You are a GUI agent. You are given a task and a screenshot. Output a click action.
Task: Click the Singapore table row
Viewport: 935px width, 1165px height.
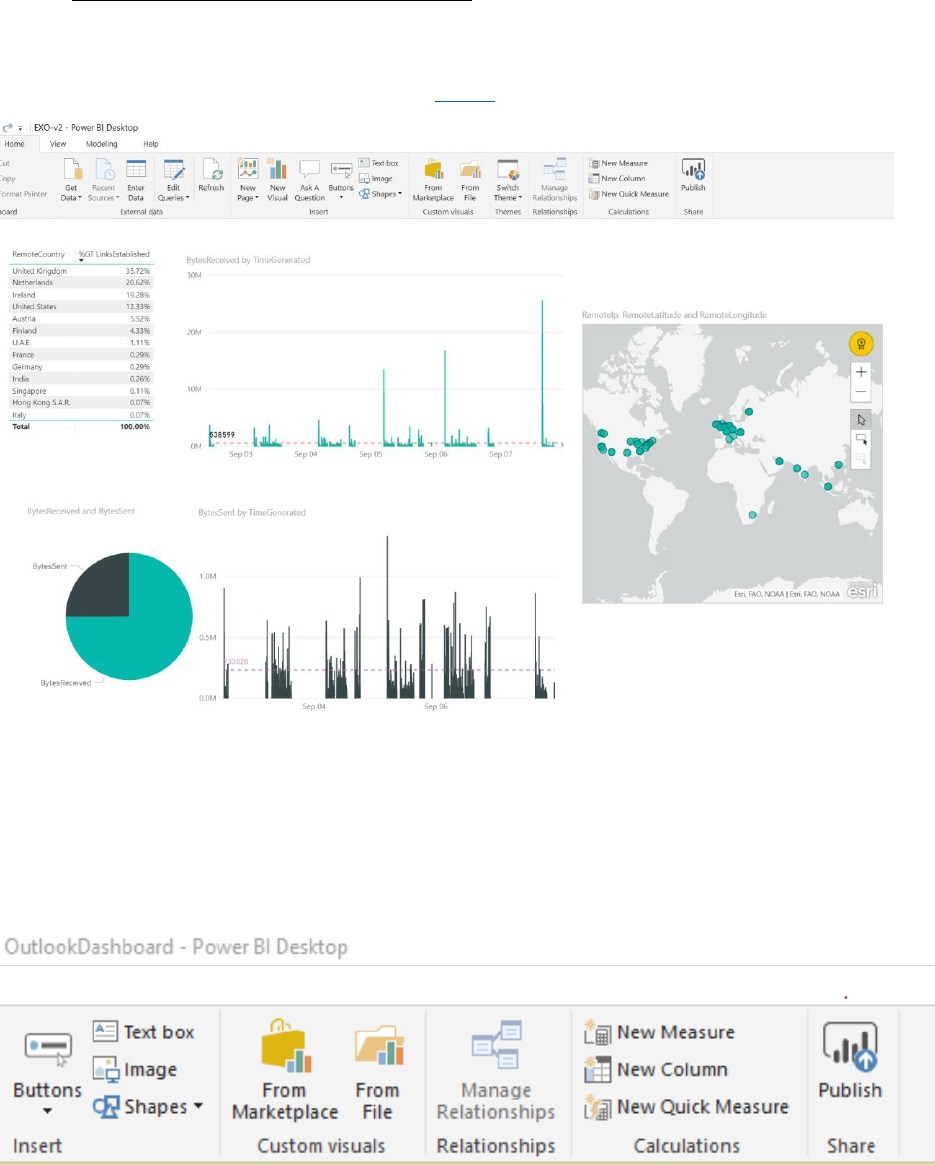pyautogui.click(x=80, y=391)
